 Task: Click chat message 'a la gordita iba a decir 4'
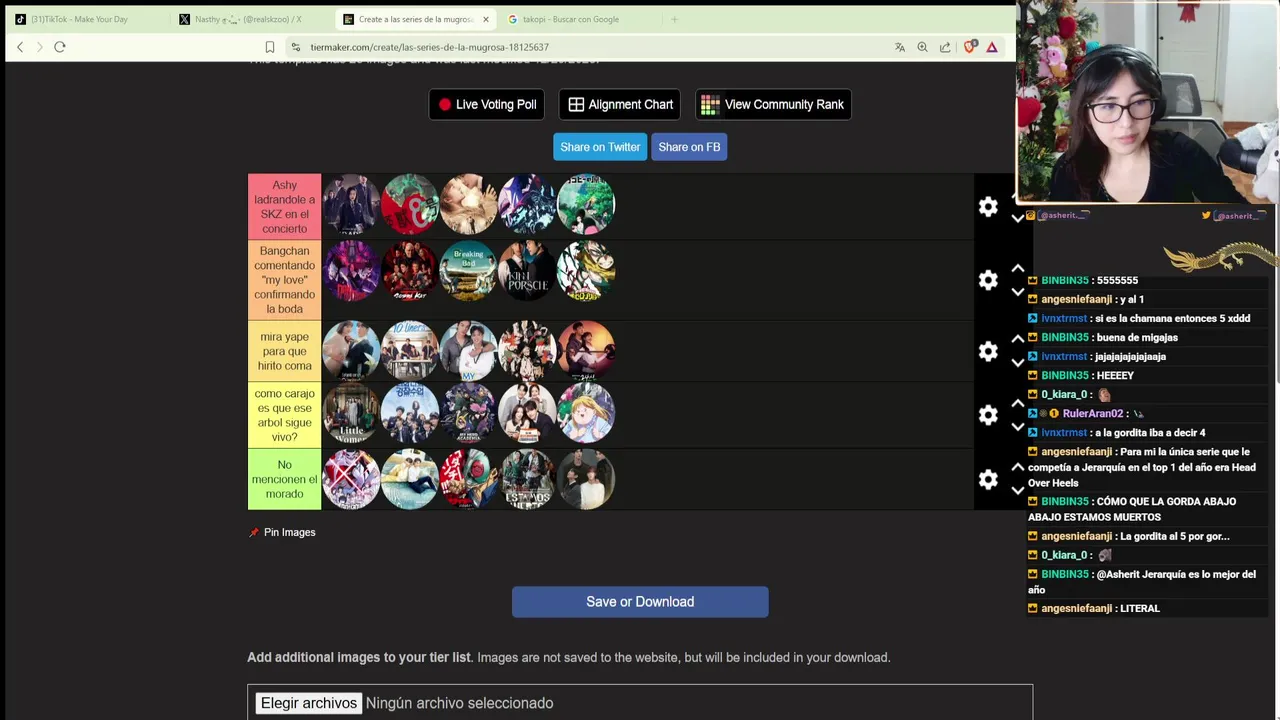point(1150,432)
